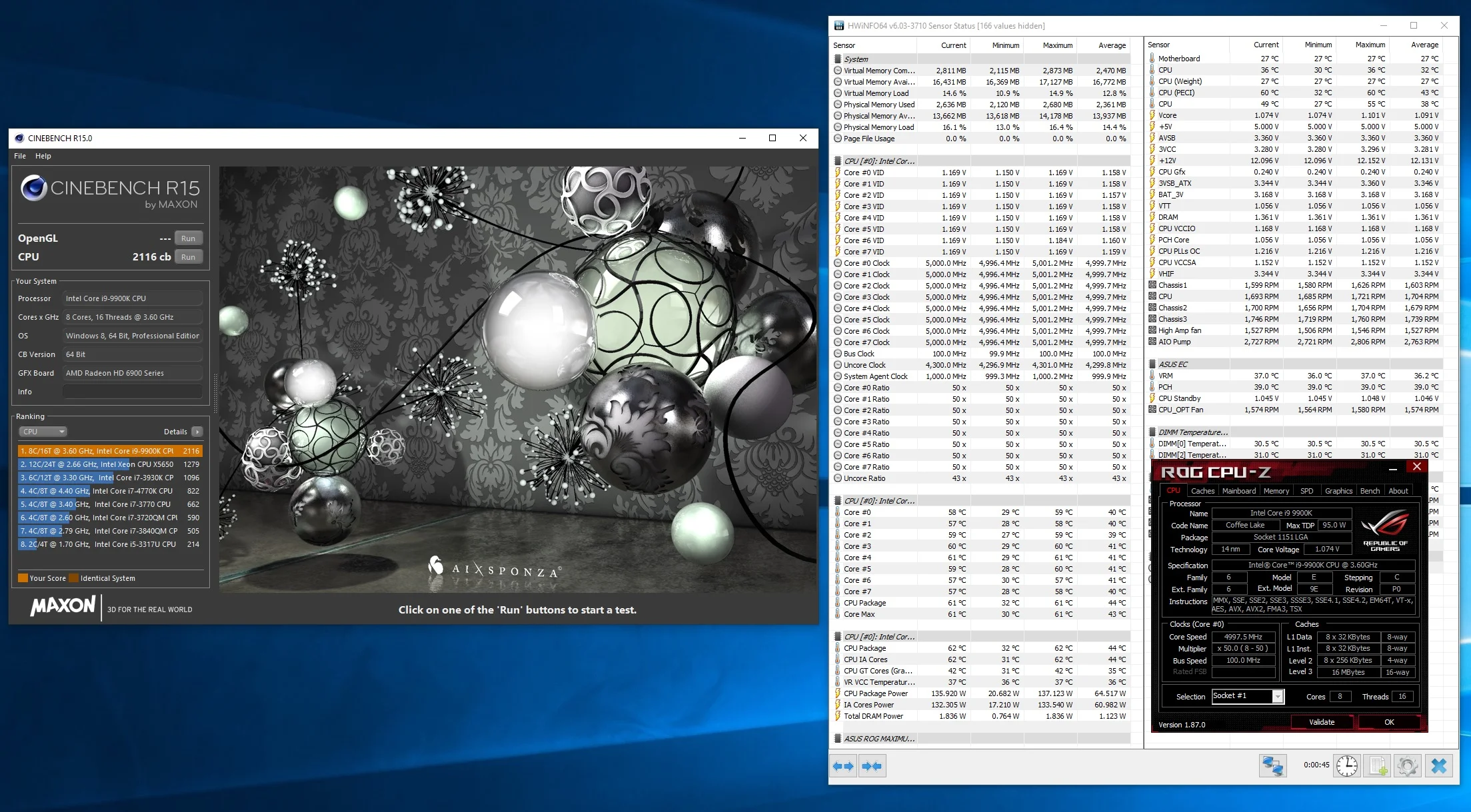This screenshot has width=1471, height=812.
Task: Click DIMM Temperature sensor group icon
Action: (1152, 432)
